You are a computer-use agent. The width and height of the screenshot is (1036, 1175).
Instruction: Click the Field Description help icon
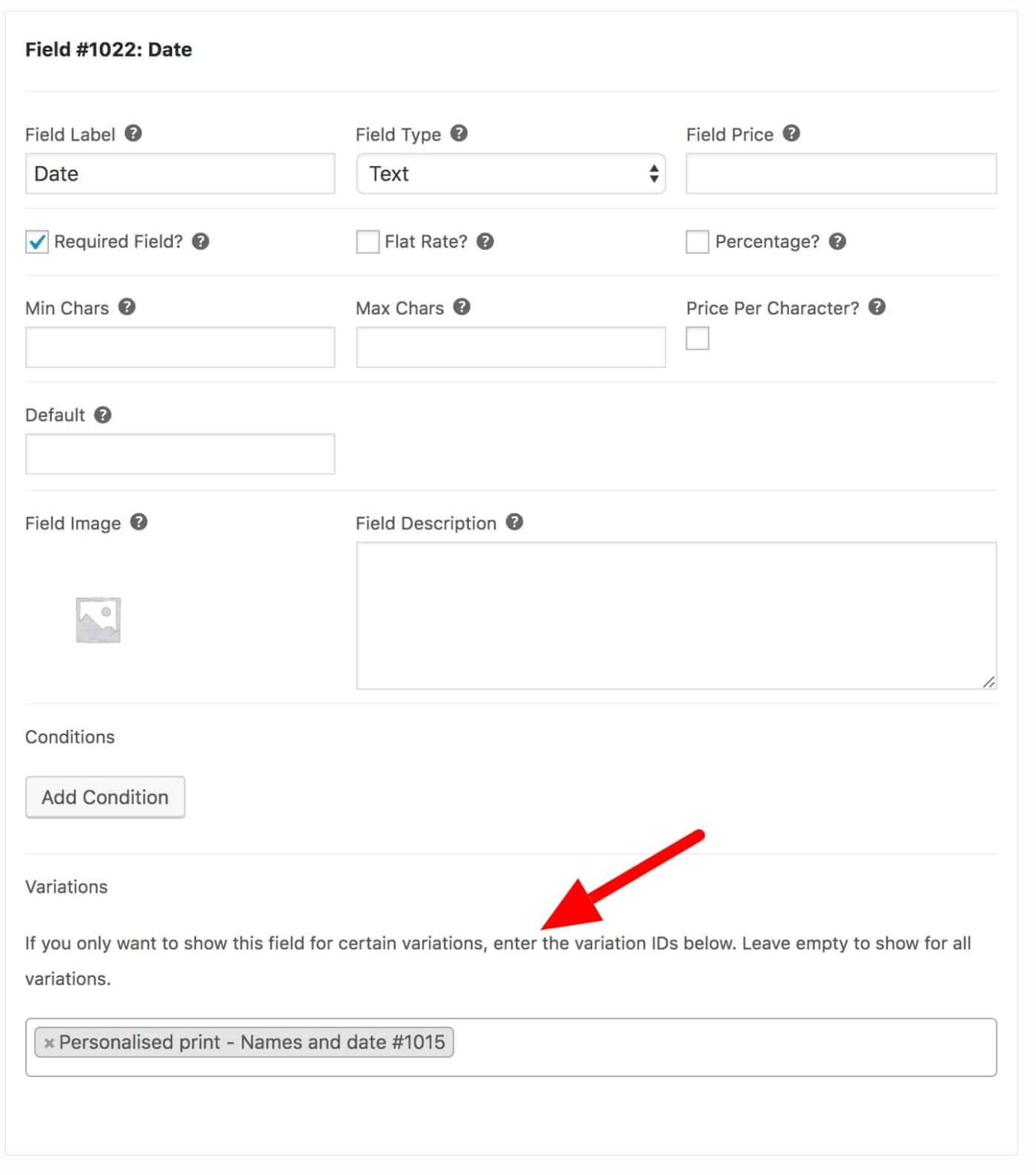point(515,522)
